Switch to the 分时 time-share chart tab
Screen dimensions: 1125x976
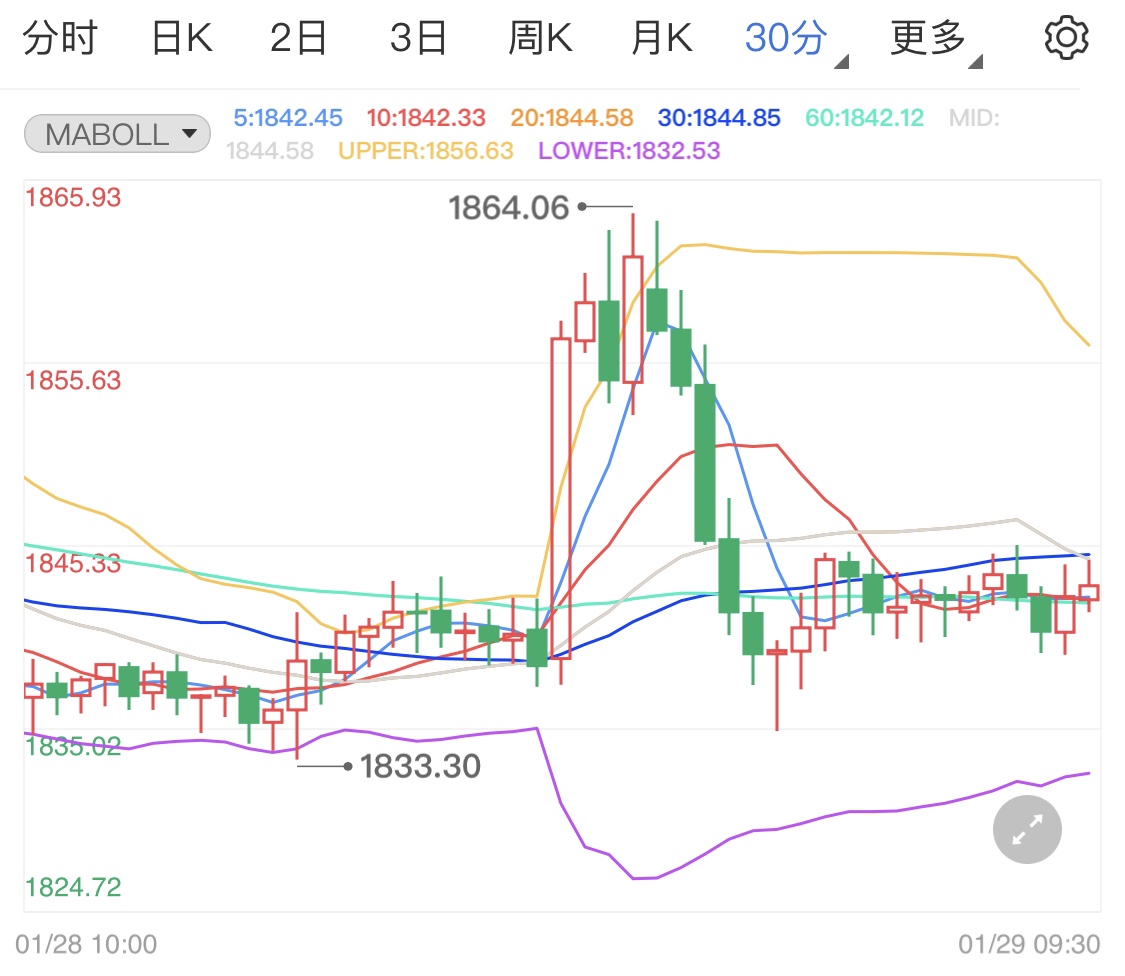tap(60, 37)
